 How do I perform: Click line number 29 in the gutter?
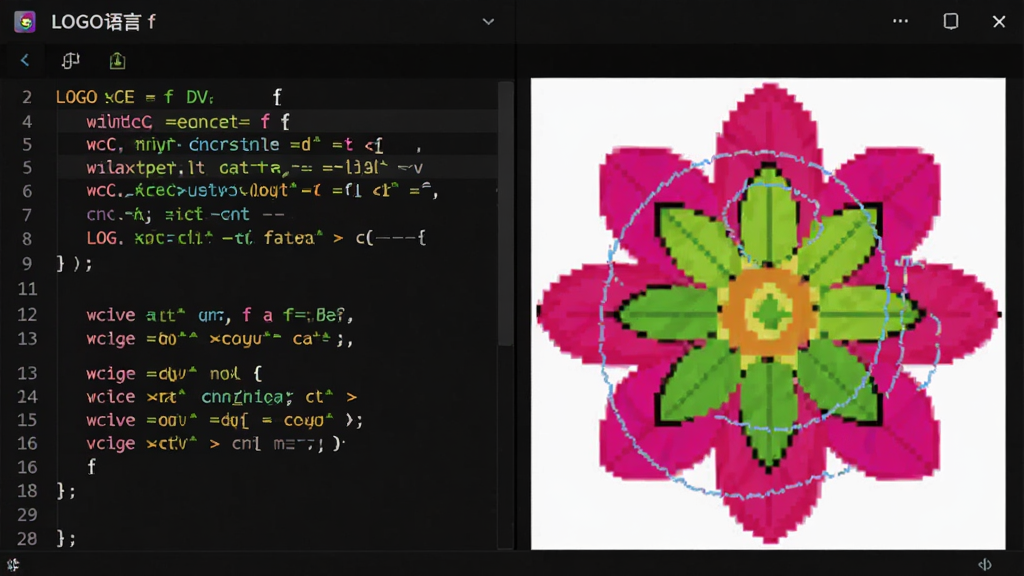[27, 515]
